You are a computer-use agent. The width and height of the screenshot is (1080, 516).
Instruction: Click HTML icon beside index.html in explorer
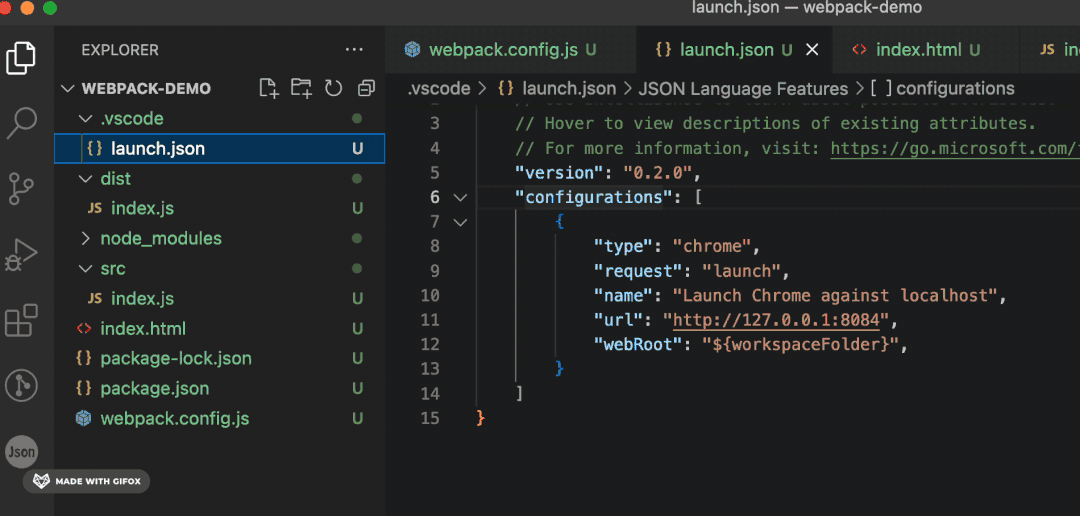pos(83,329)
